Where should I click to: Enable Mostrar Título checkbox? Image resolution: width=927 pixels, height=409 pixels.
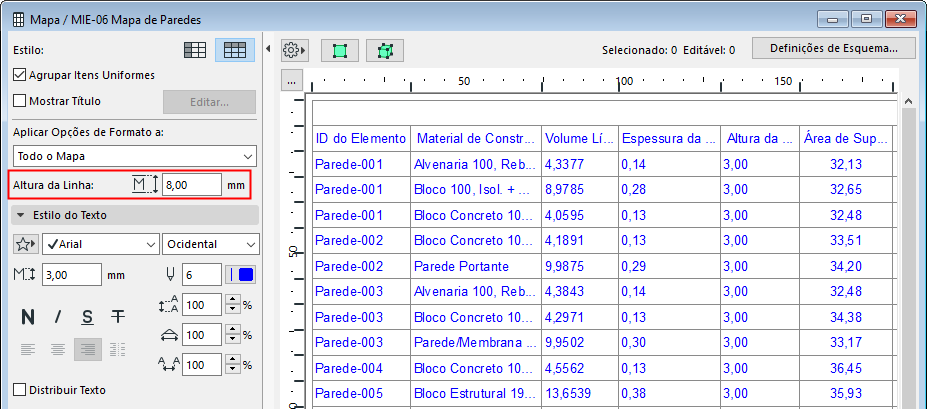pyautogui.click(x=20, y=101)
